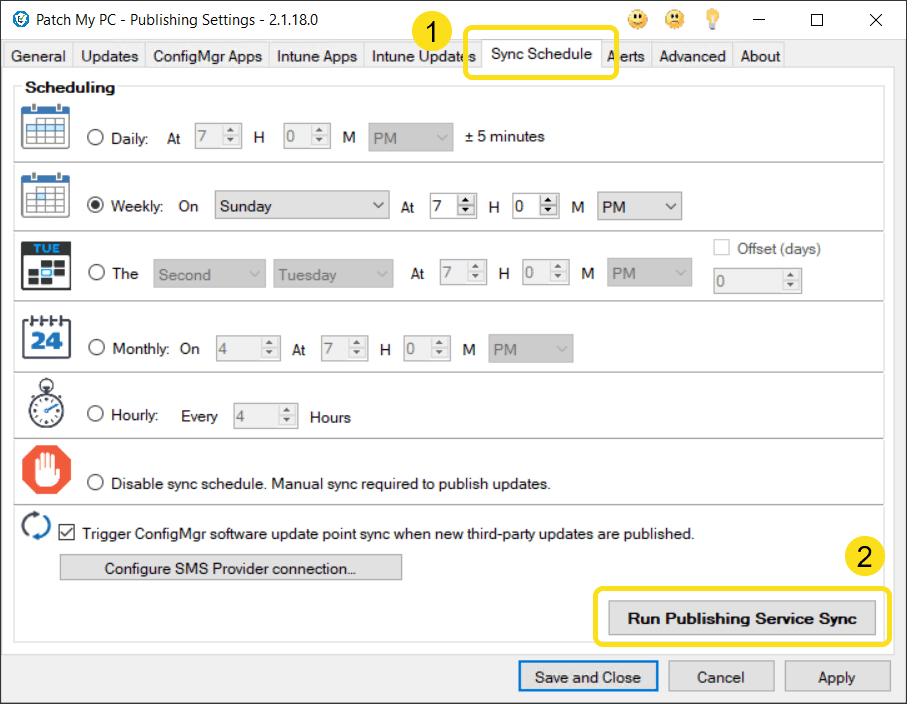Click the Patch My PC title bar logo
The width and height of the screenshot is (907, 704).
pos(21,19)
